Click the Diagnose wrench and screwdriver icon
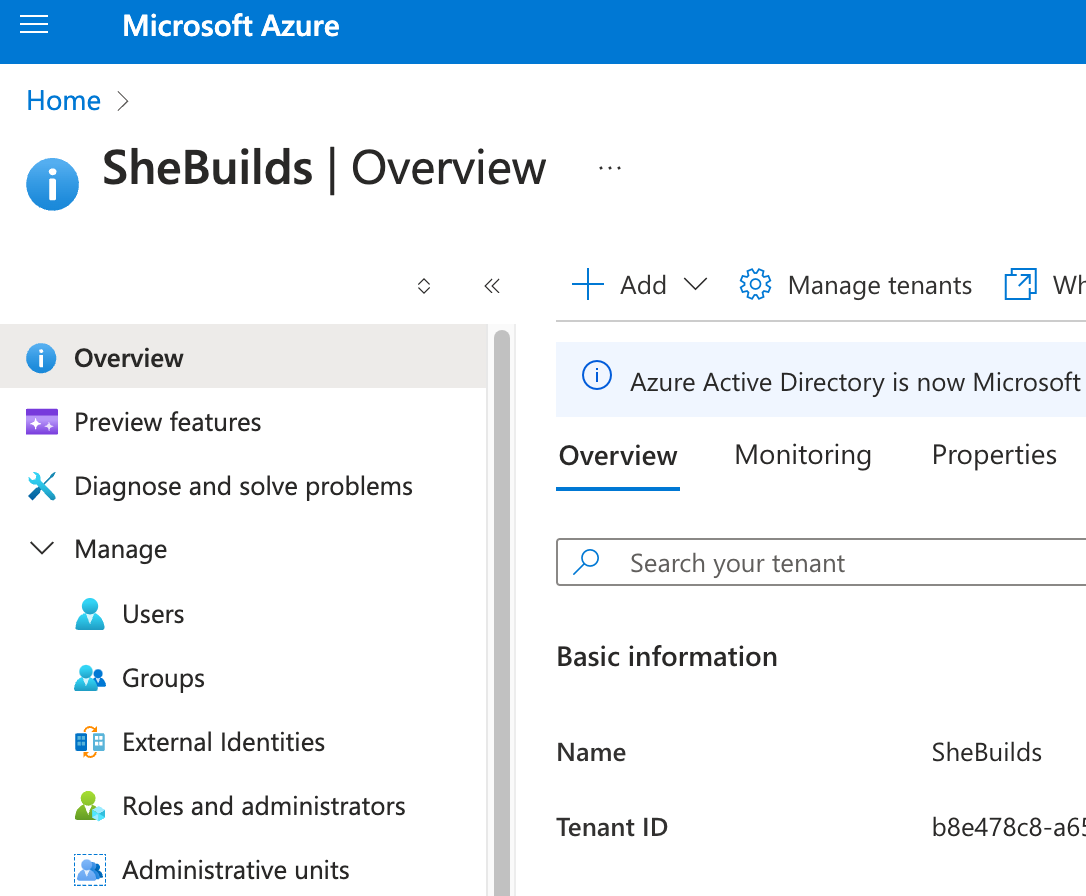This screenshot has width=1086, height=896. click(x=42, y=486)
